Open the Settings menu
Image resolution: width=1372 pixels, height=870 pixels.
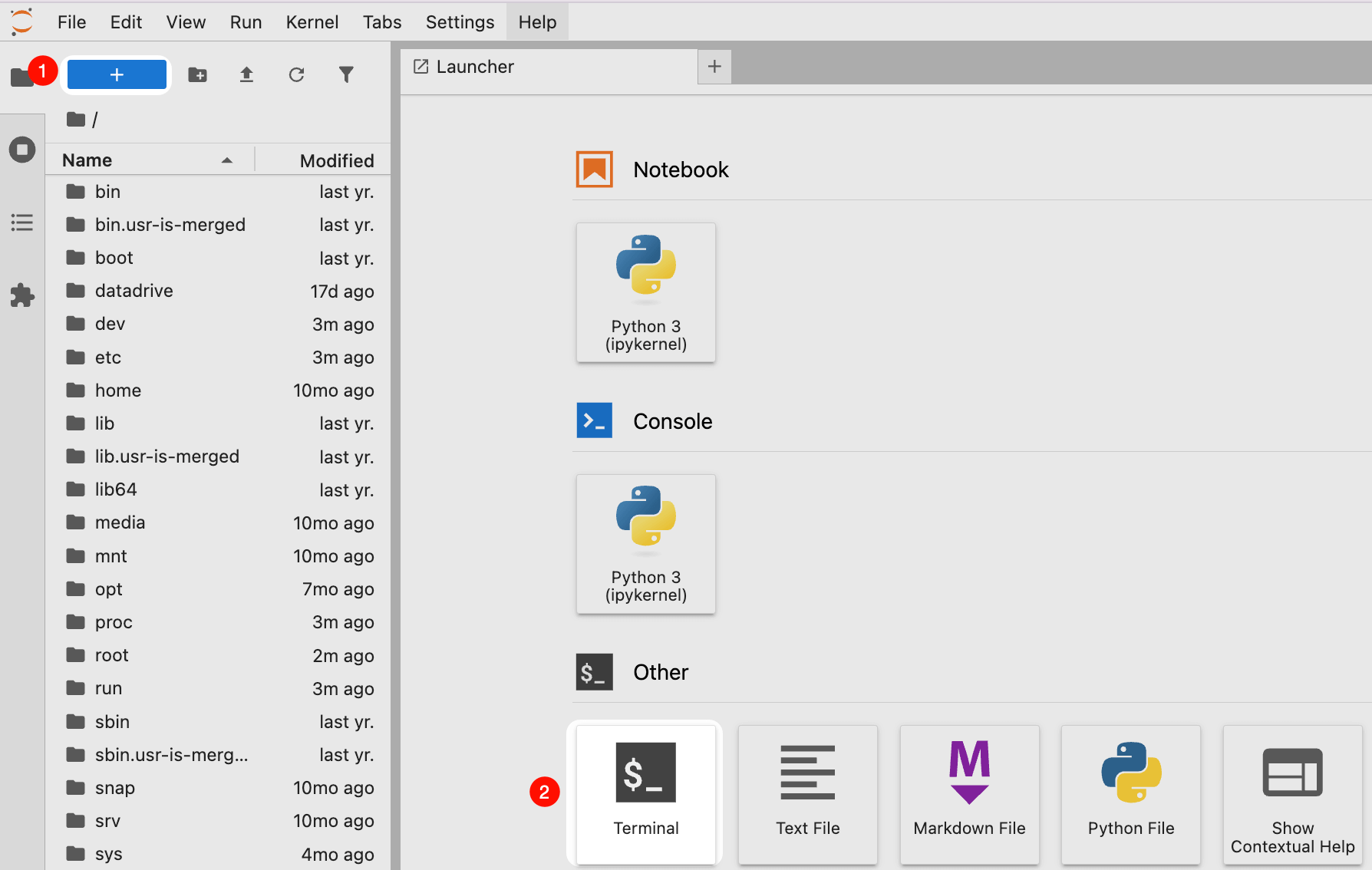460,22
